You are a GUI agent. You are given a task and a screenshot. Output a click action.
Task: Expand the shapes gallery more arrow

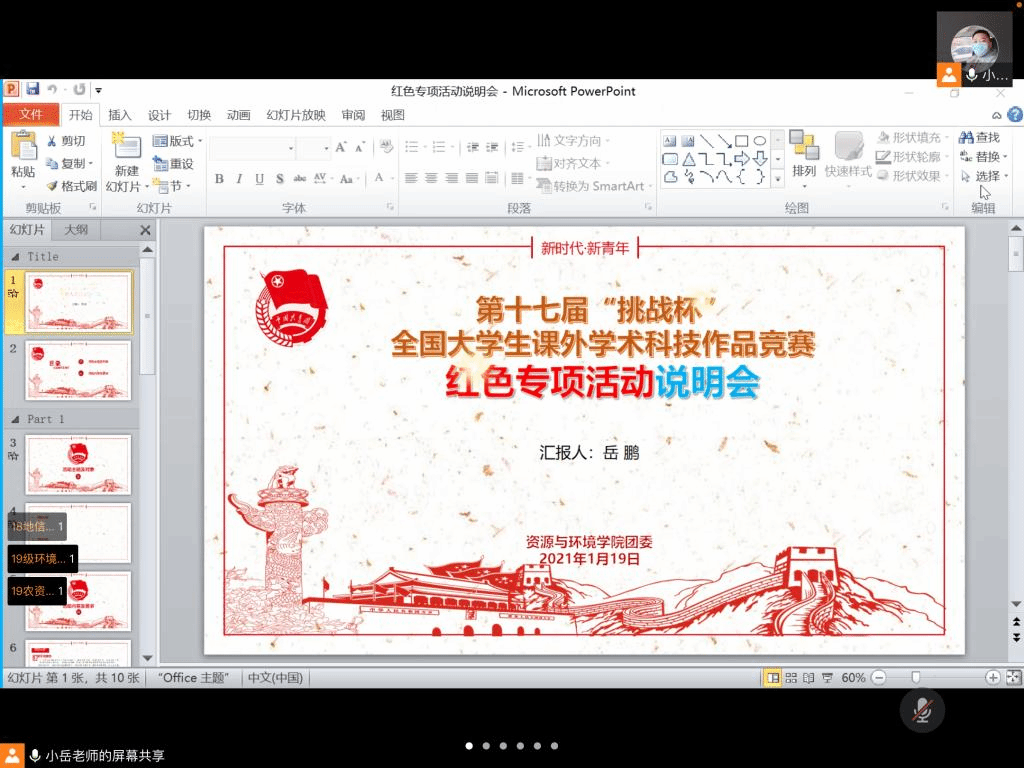[x=778, y=178]
